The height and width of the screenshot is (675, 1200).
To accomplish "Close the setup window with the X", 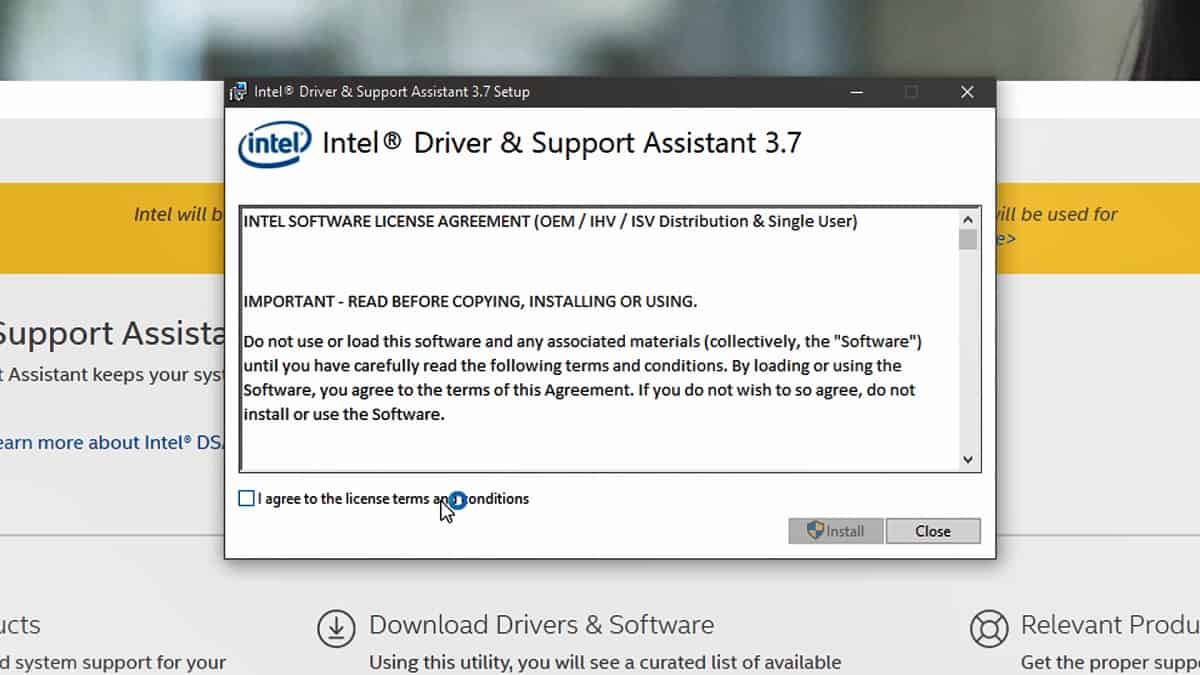I will click(967, 92).
